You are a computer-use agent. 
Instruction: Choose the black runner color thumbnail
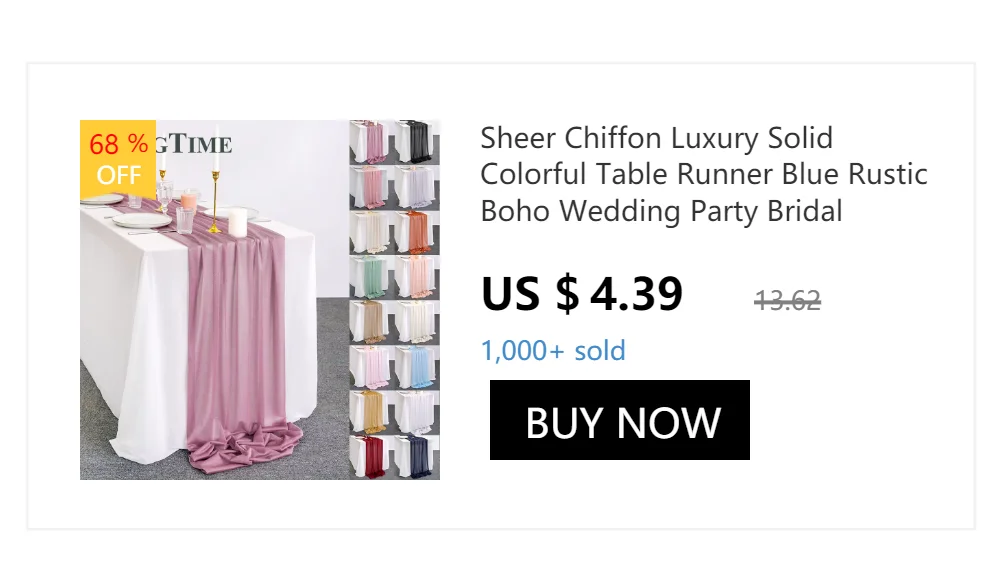(x=417, y=142)
